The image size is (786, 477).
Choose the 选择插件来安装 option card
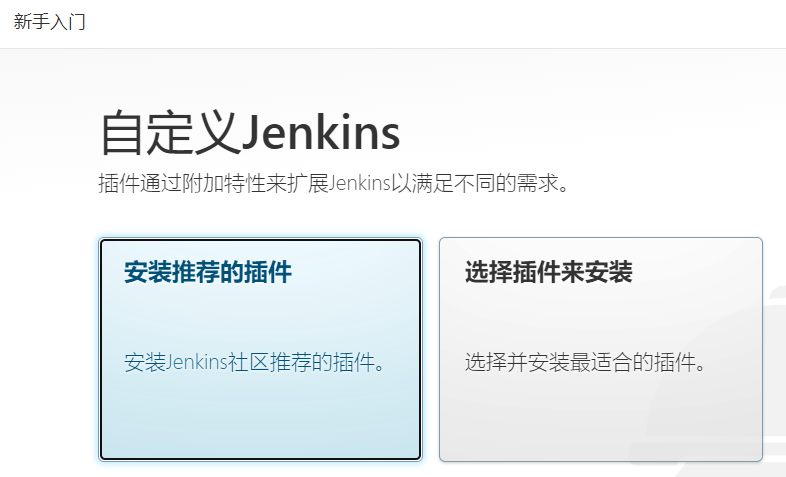coord(601,349)
